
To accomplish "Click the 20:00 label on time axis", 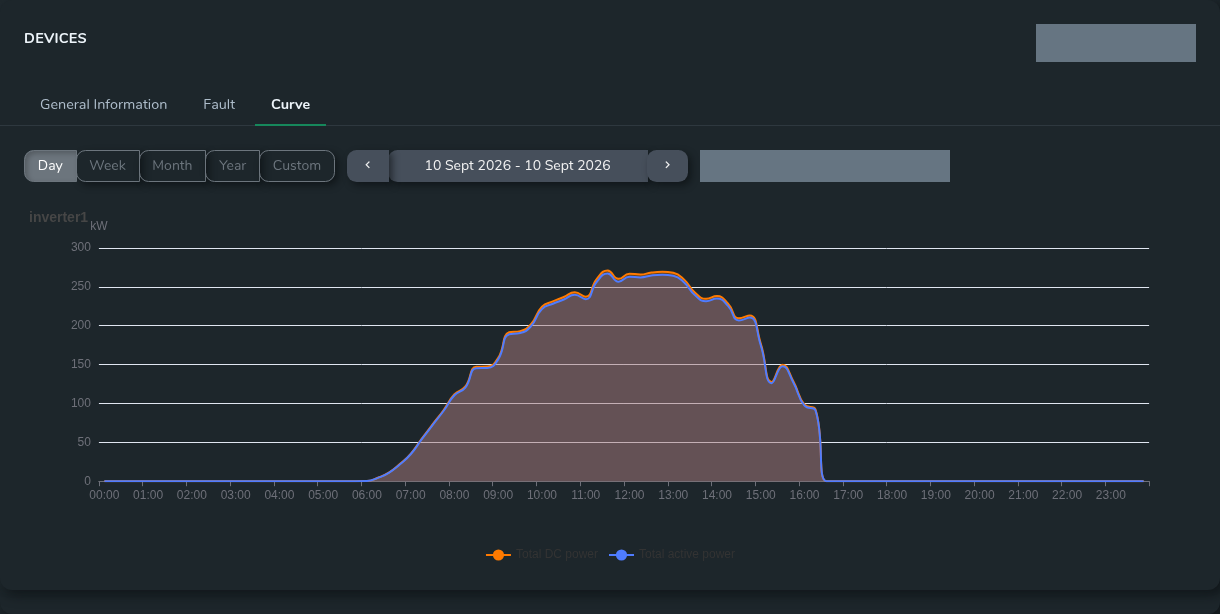I will click(980, 495).
